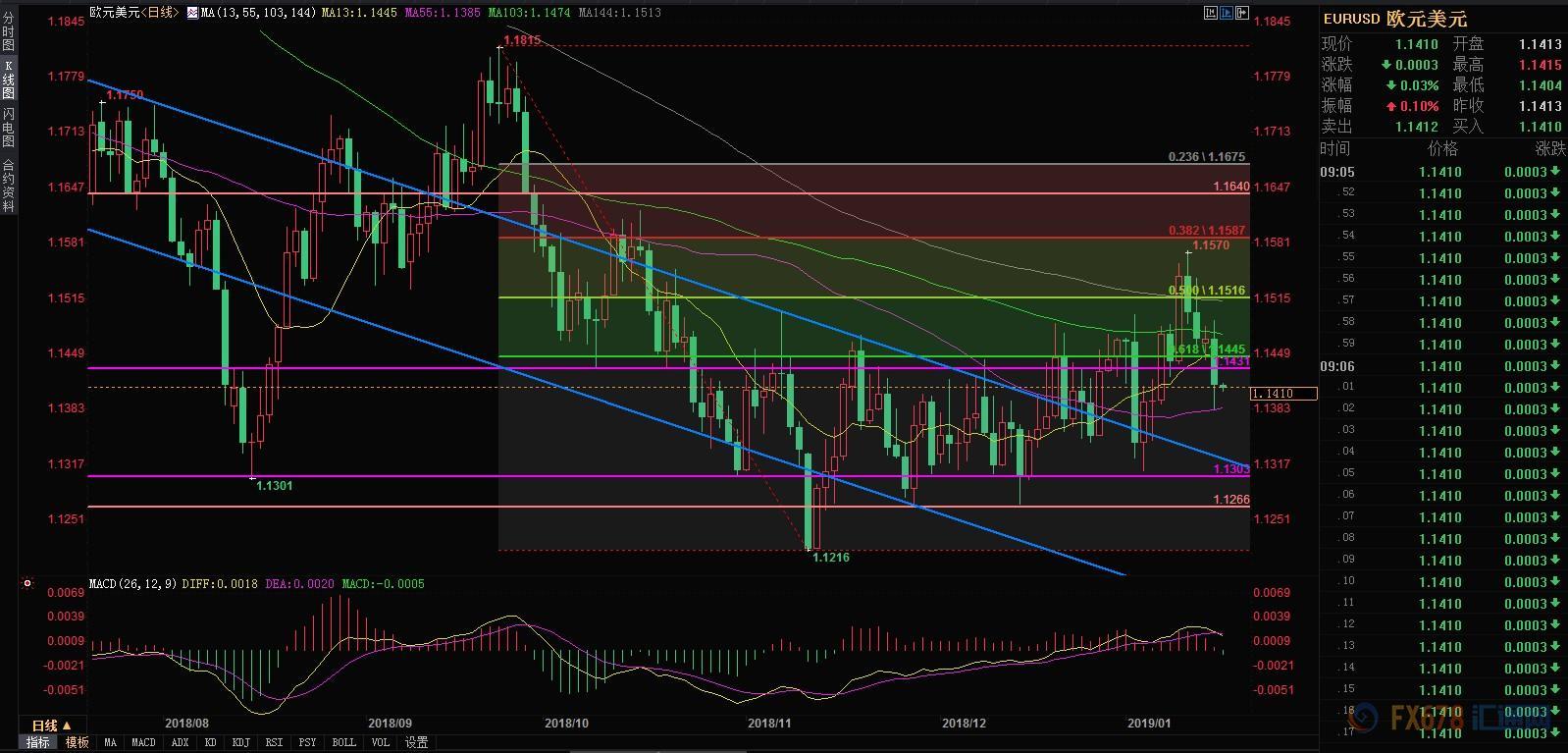This screenshot has height=753, width=1568.
Task: Expand the 日线 period selector
Action: pyautogui.click(x=51, y=726)
